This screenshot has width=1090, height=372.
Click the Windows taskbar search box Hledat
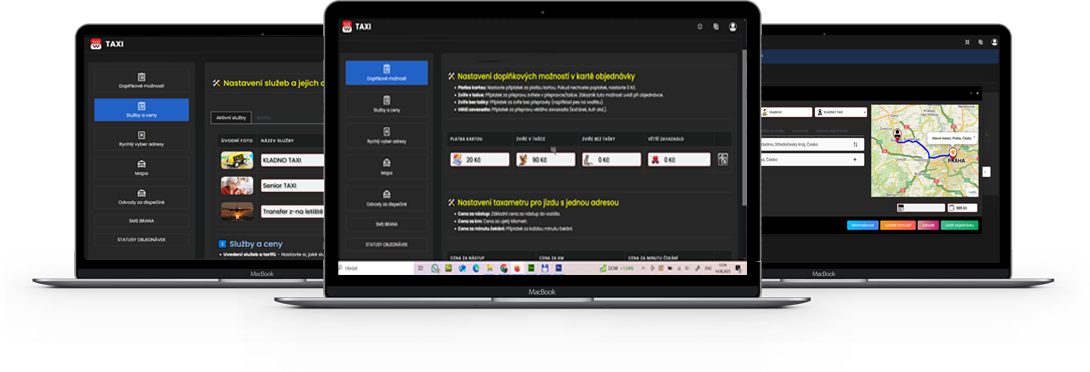(375, 268)
